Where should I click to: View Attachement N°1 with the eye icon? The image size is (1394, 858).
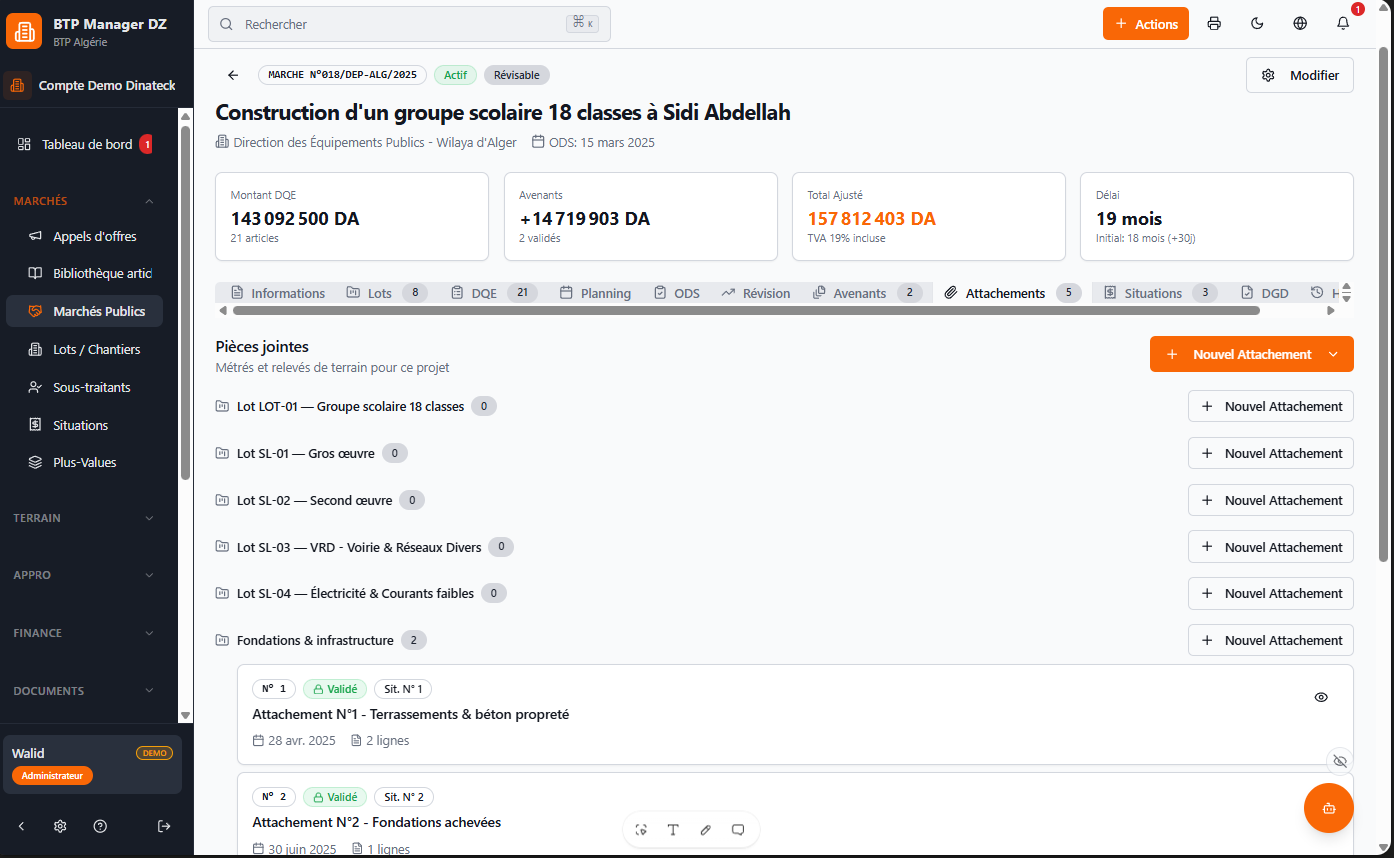click(1321, 697)
